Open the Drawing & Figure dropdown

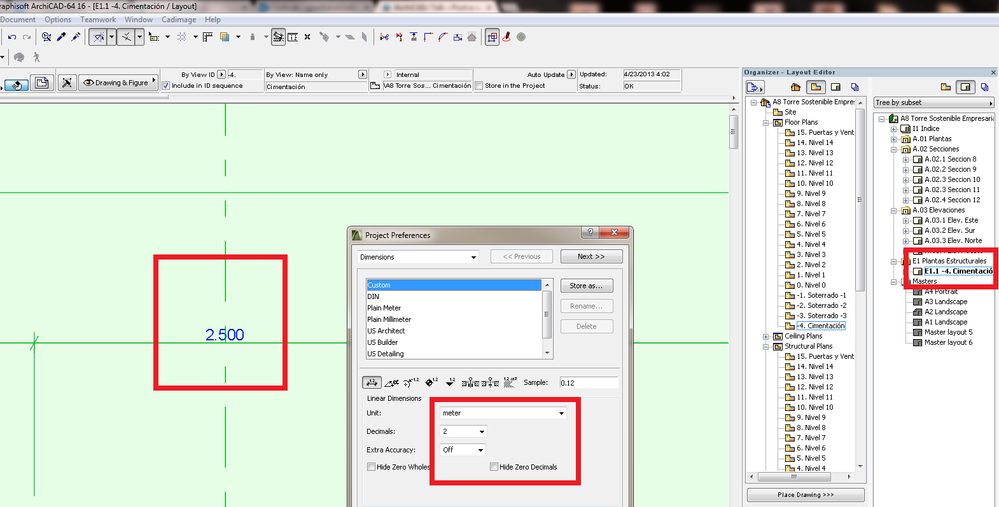pyautogui.click(x=119, y=83)
